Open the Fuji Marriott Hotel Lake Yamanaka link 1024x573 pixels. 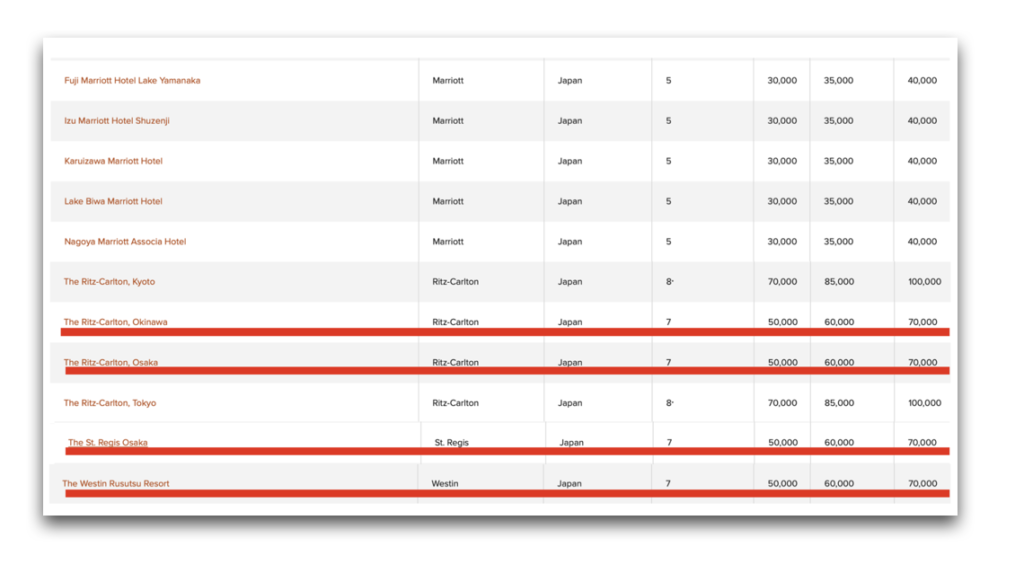pos(132,80)
